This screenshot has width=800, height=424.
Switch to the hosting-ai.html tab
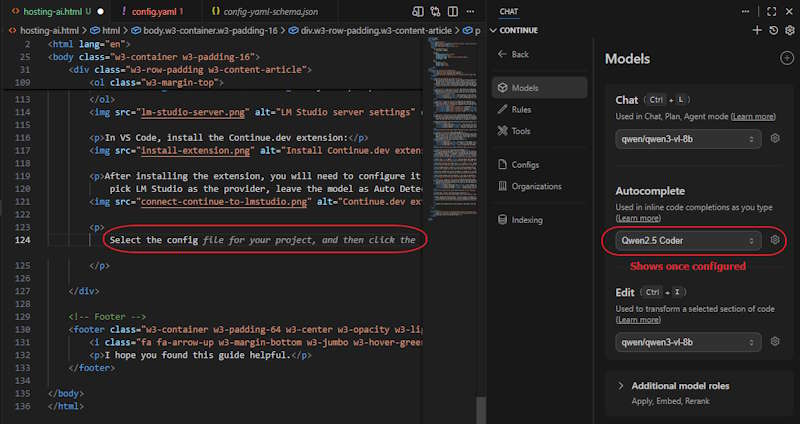pos(54,11)
